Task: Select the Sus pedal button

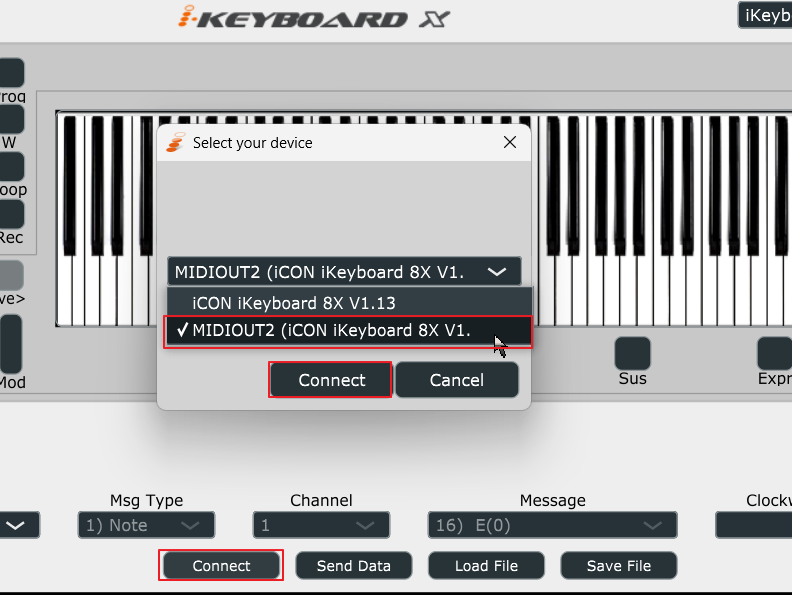Action: [x=632, y=353]
